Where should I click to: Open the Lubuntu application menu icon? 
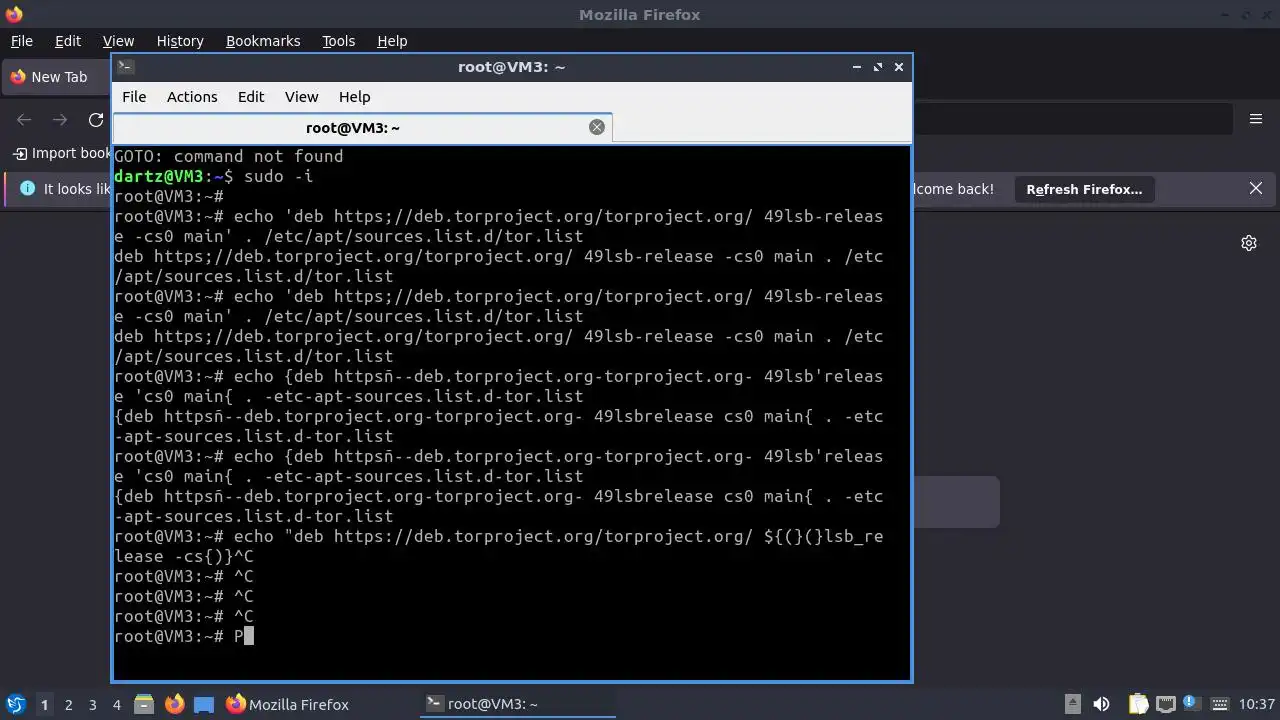[16, 704]
